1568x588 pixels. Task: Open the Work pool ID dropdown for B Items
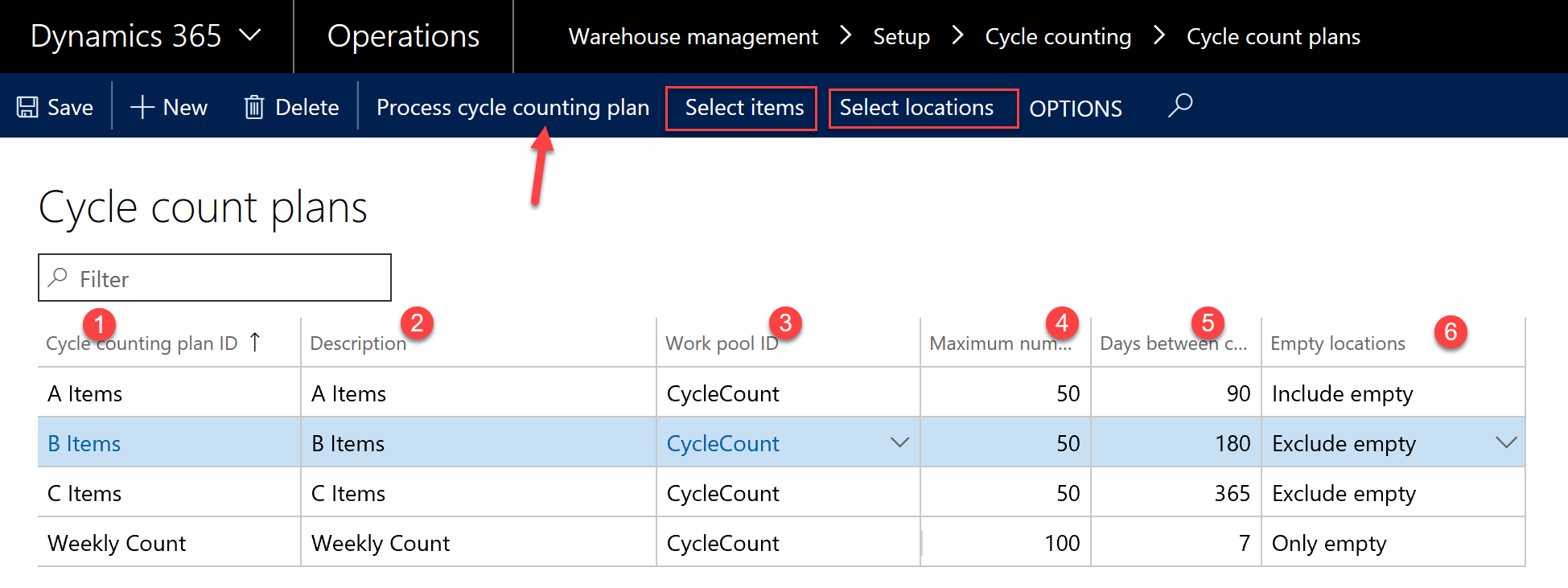pos(899,443)
